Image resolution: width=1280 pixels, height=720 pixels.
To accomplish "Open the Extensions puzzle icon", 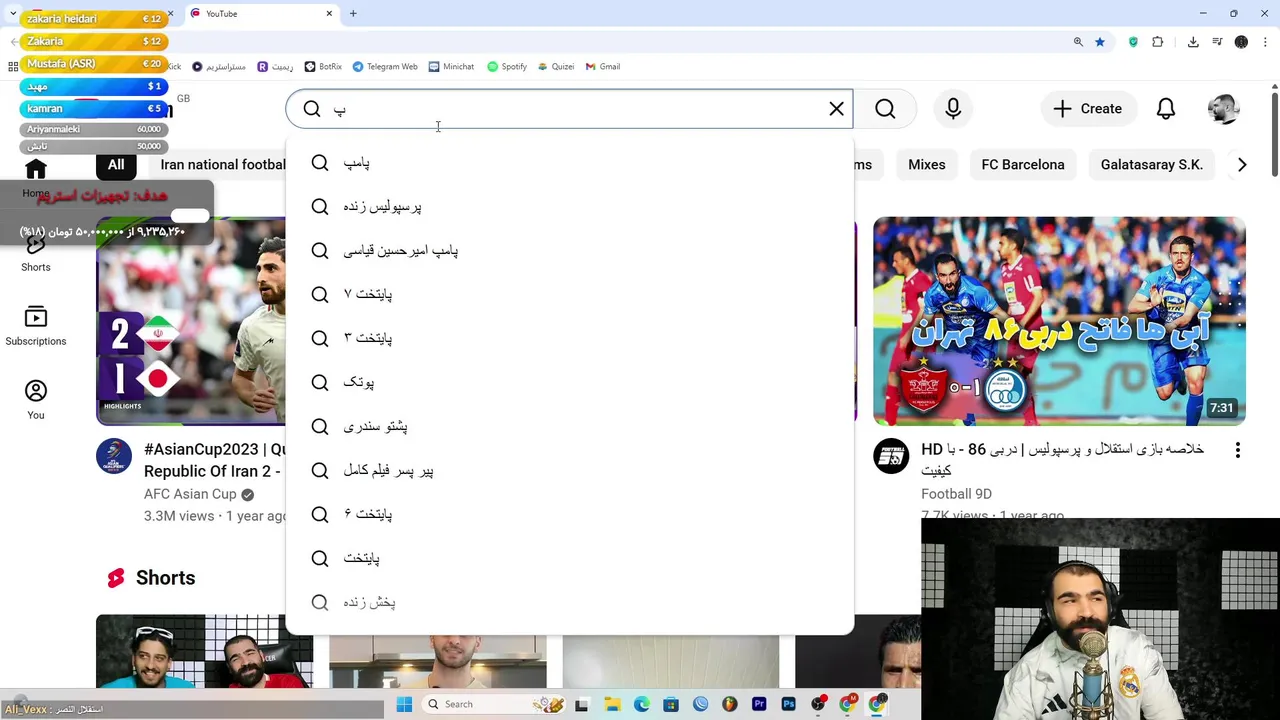I will tap(1158, 42).
